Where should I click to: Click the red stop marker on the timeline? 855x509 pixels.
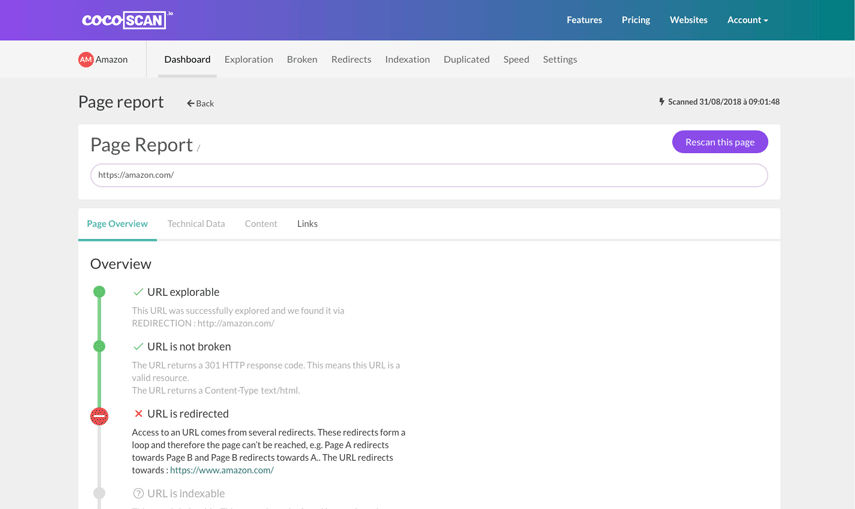point(99,416)
